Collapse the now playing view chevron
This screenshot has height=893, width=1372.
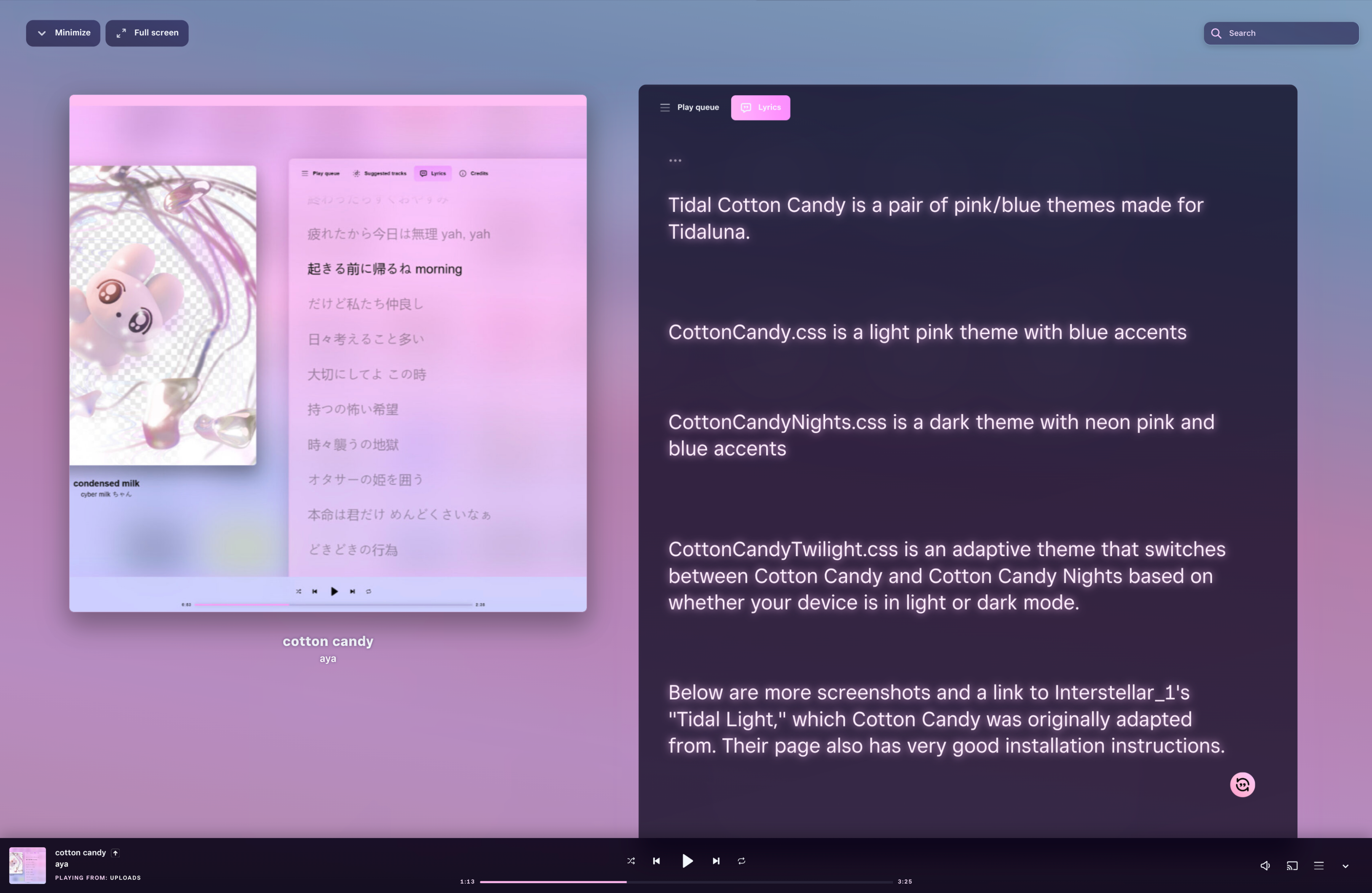pyautogui.click(x=1345, y=866)
